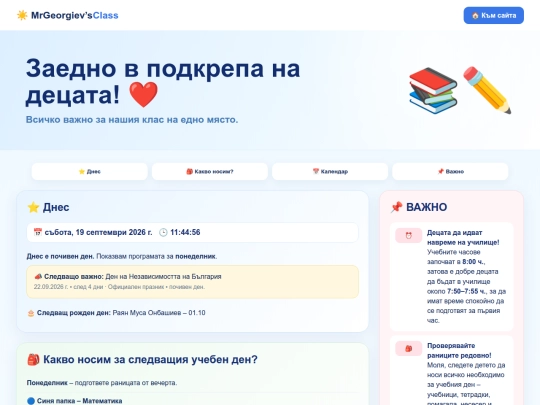This screenshot has width=540, height=405.
Task: Click the pushpin icon beside ВАЖНО
Action: click(x=396, y=207)
